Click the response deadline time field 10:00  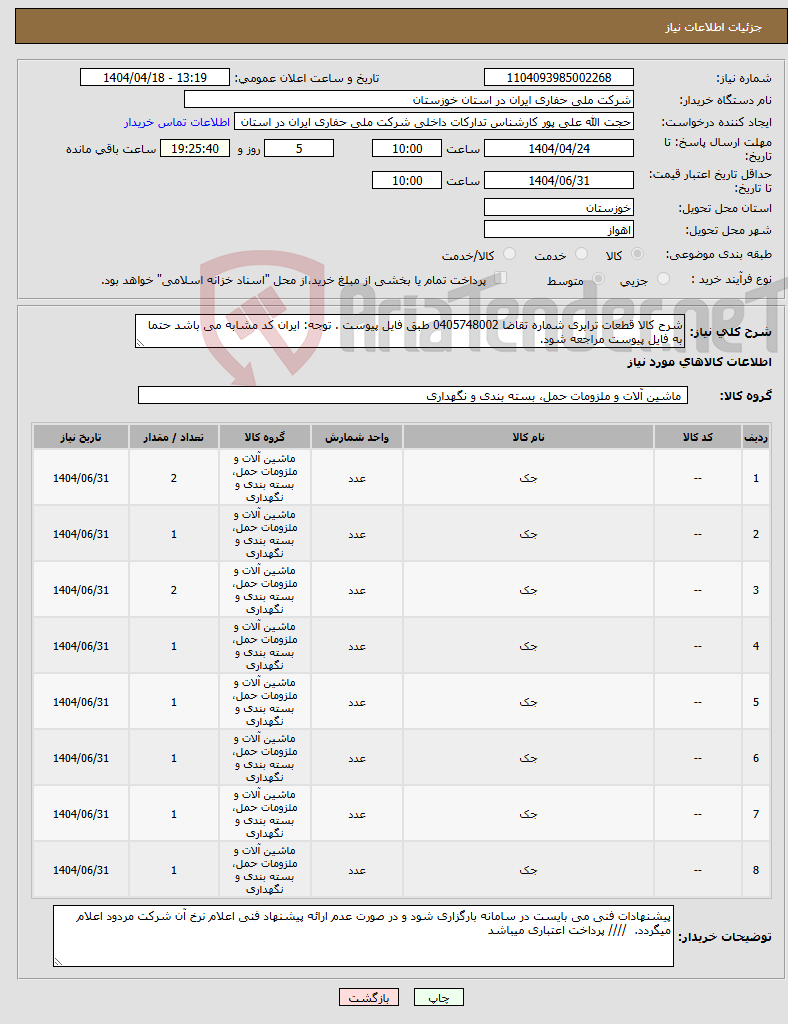pos(407,149)
